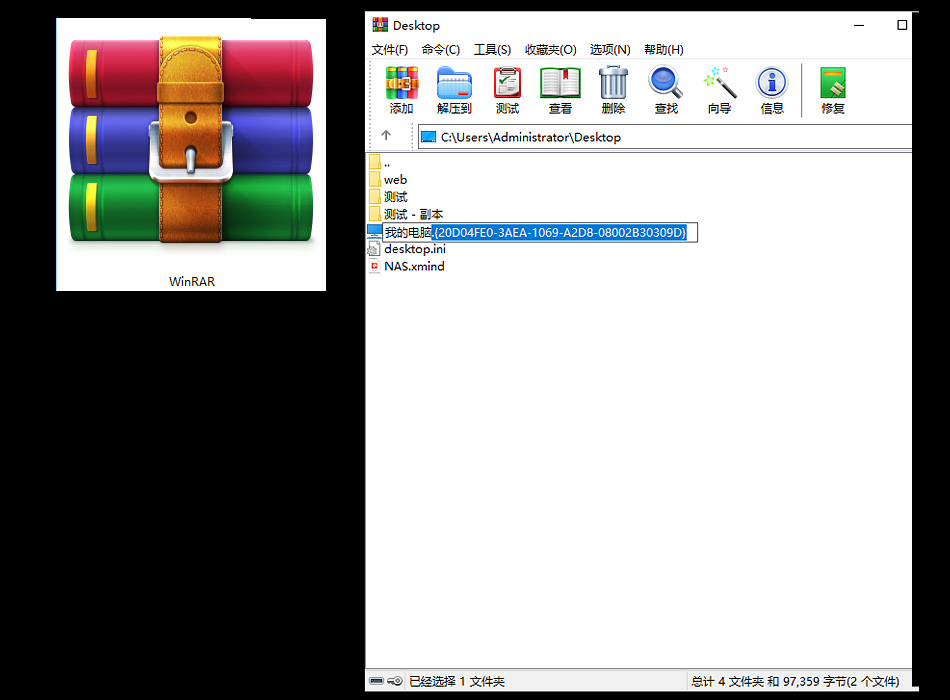Maximize the Desktop WinRAR window
The image size is (950, 700).
[x=902, y=25]
